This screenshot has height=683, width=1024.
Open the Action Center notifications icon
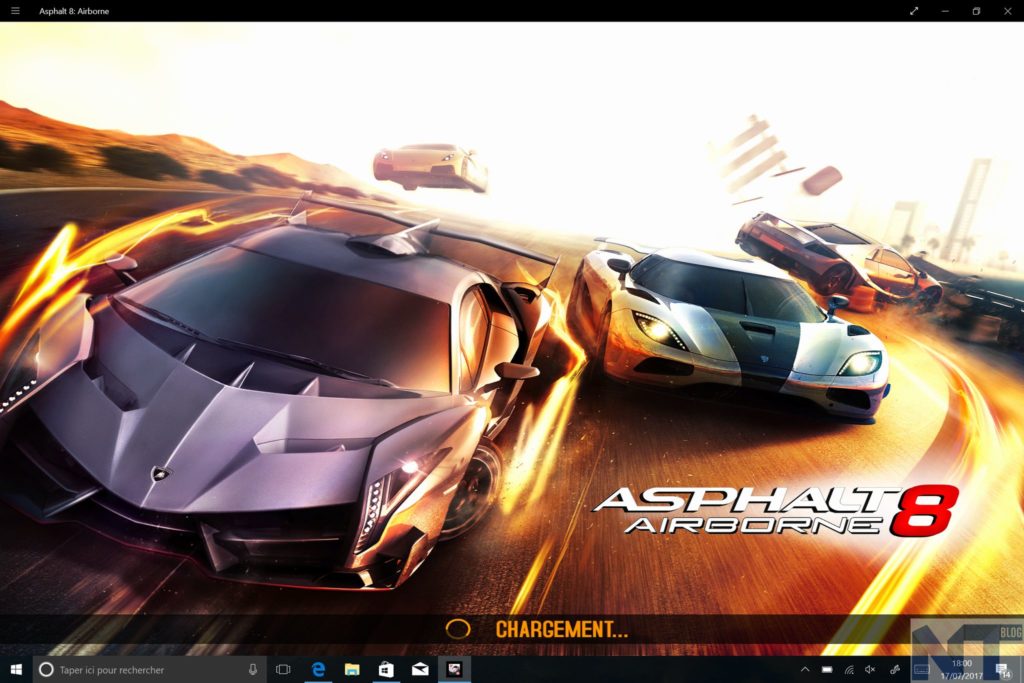pos(1002,669)
